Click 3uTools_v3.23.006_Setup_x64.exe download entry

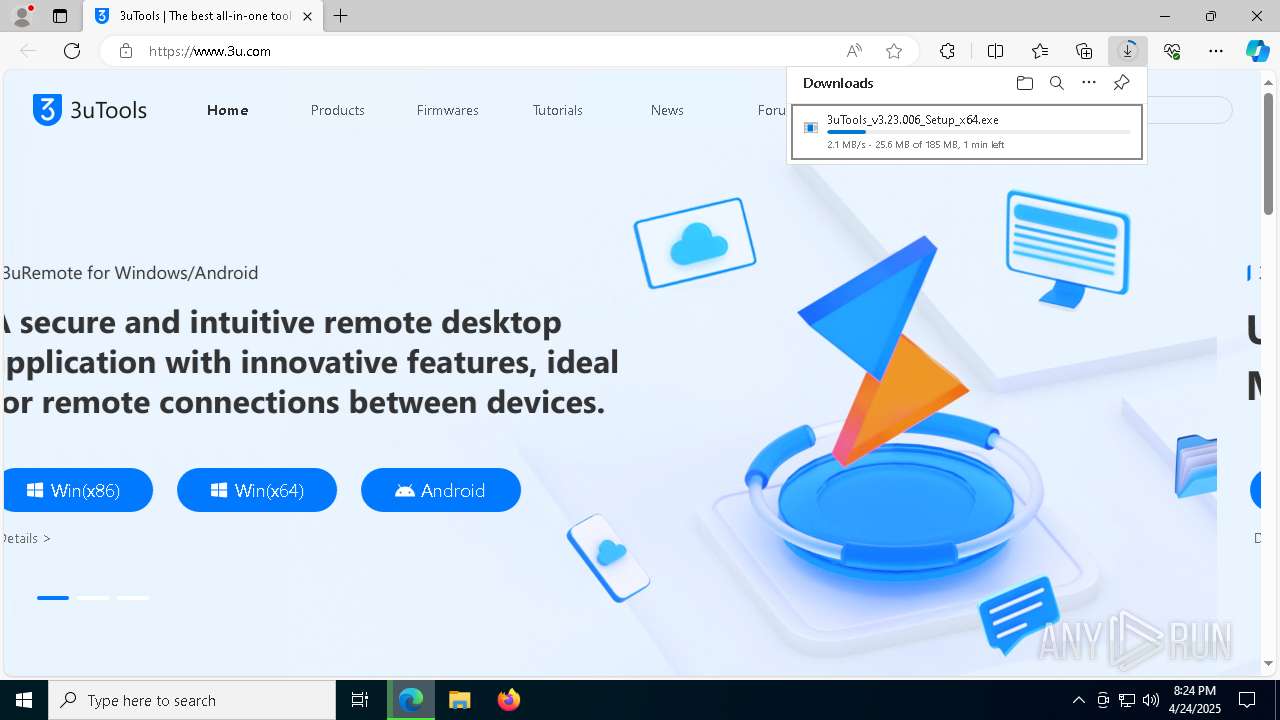tap(967, 132)
